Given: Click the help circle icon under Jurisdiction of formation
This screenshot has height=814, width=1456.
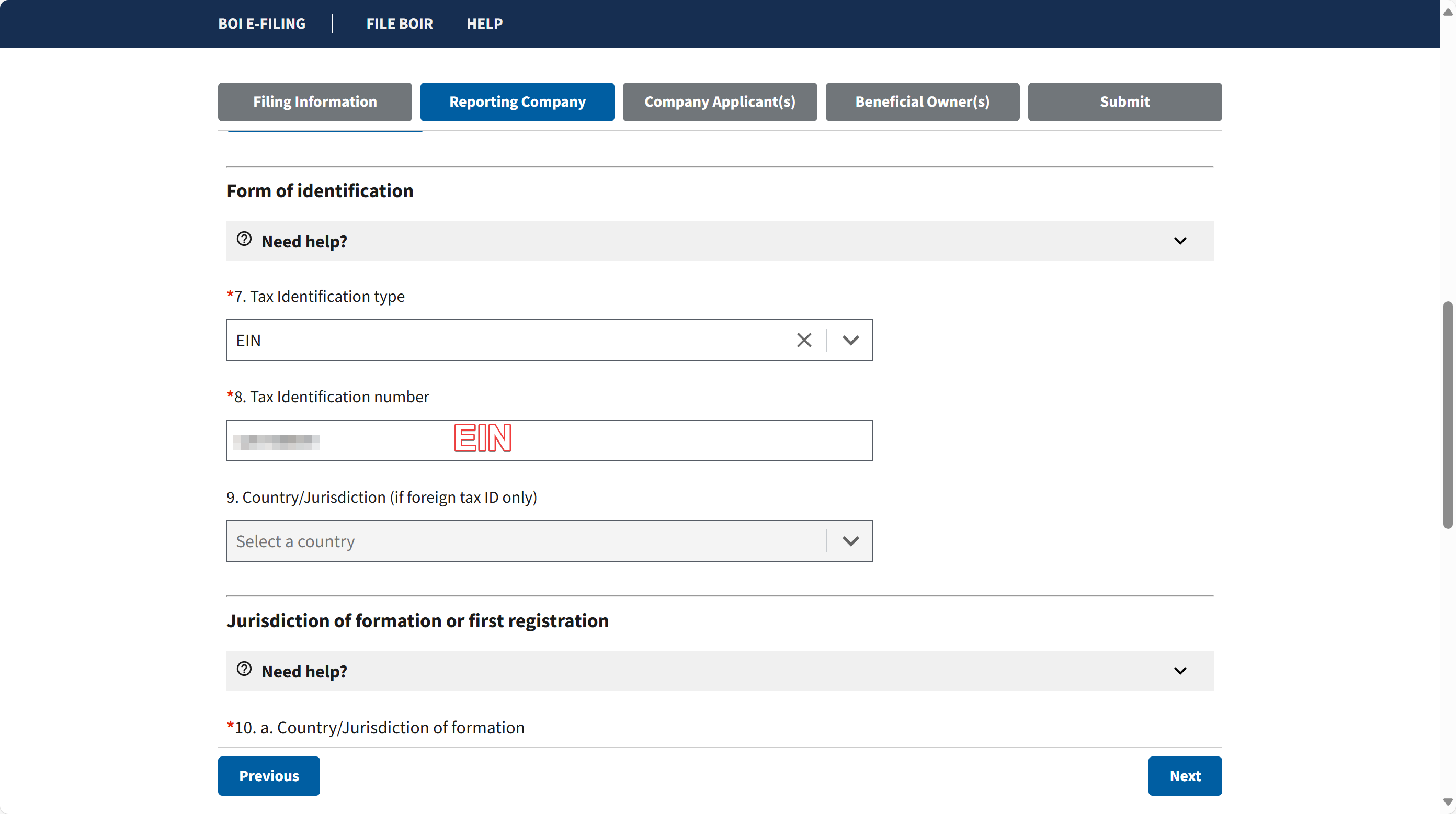Looking at the screenshot, I should [x=244, y=669].
